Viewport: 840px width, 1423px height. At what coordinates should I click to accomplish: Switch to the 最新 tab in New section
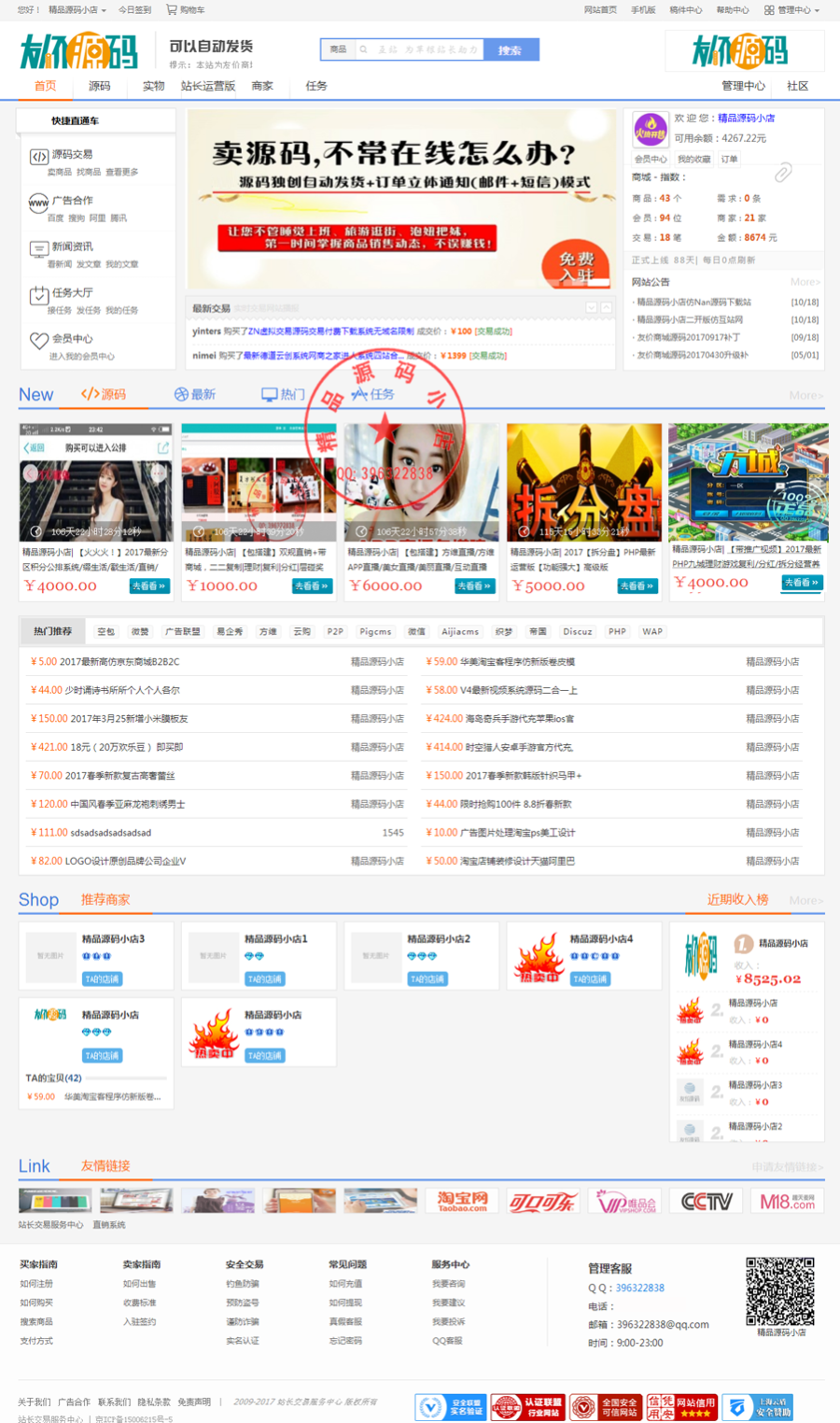point(194,394)
